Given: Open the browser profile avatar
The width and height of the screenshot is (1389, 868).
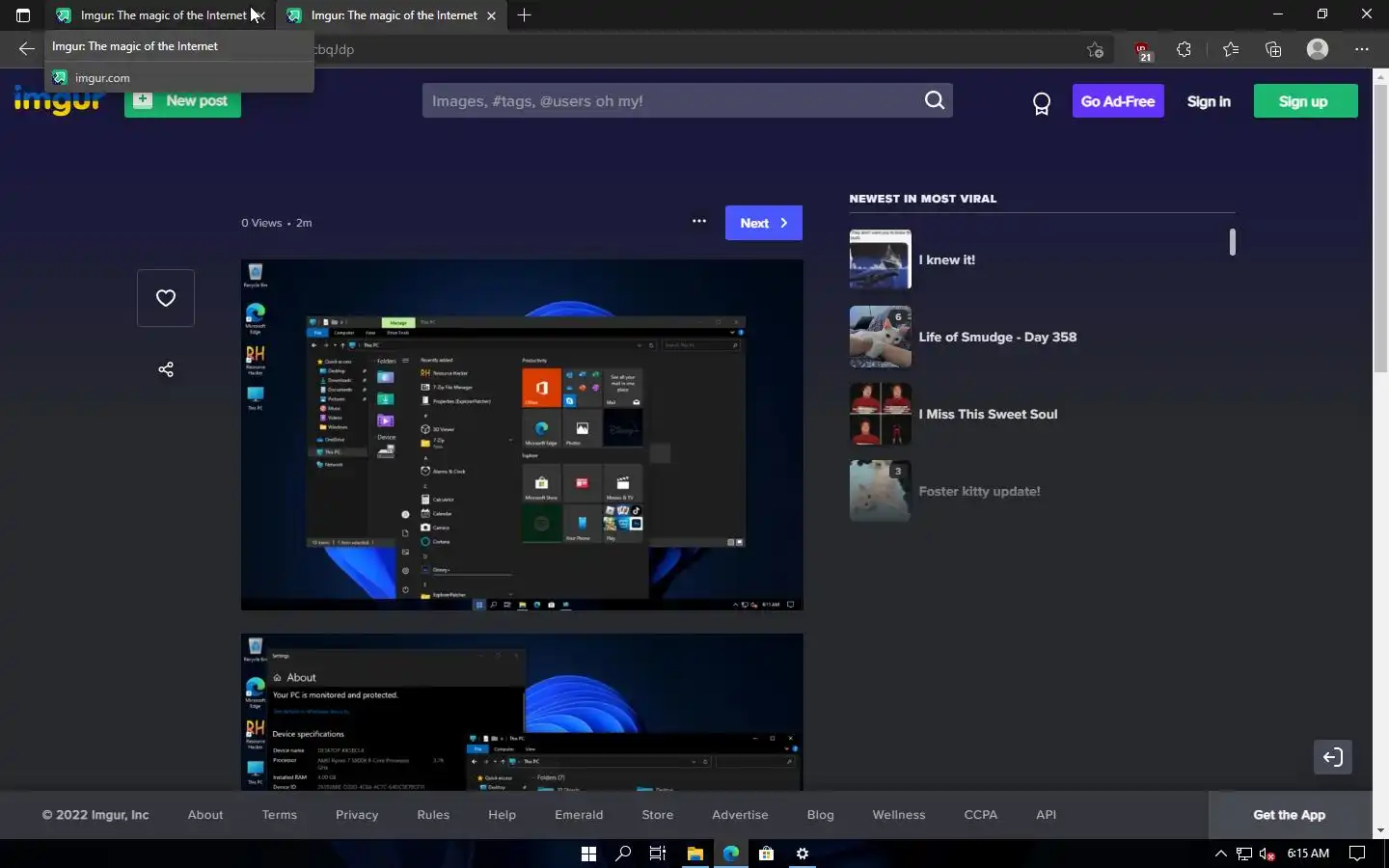Looking at the screenshot, I should 1318,49.
